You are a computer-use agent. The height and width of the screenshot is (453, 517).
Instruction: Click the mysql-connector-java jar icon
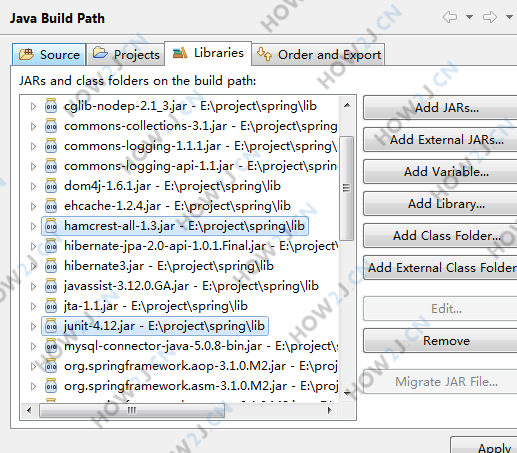tap(51, 346)
